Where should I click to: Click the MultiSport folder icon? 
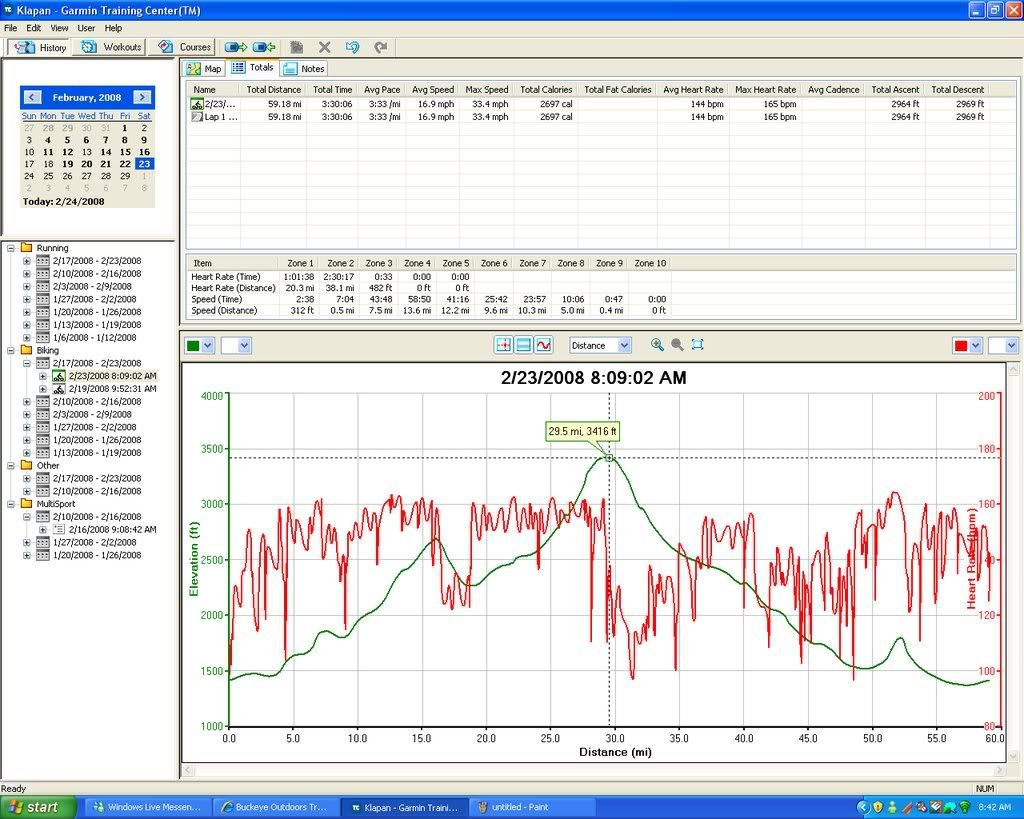click(27, 504)
